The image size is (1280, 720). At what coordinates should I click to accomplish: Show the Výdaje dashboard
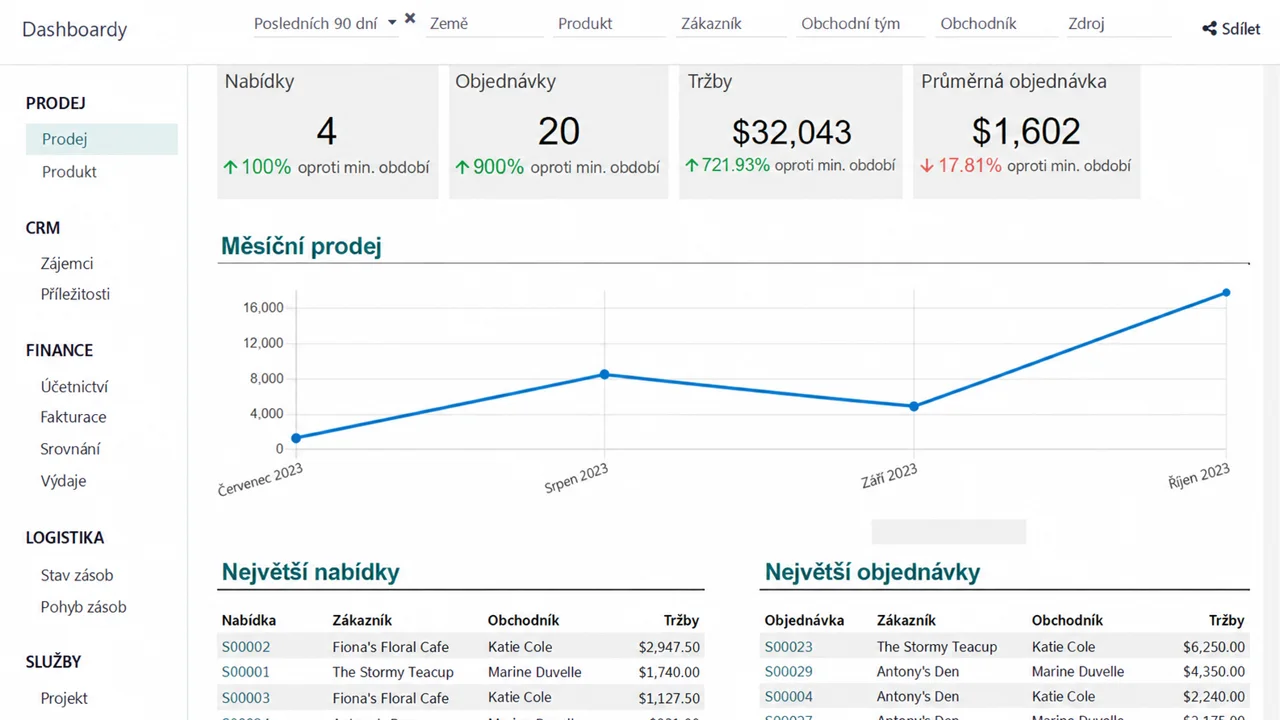click(x=63, y=481)
